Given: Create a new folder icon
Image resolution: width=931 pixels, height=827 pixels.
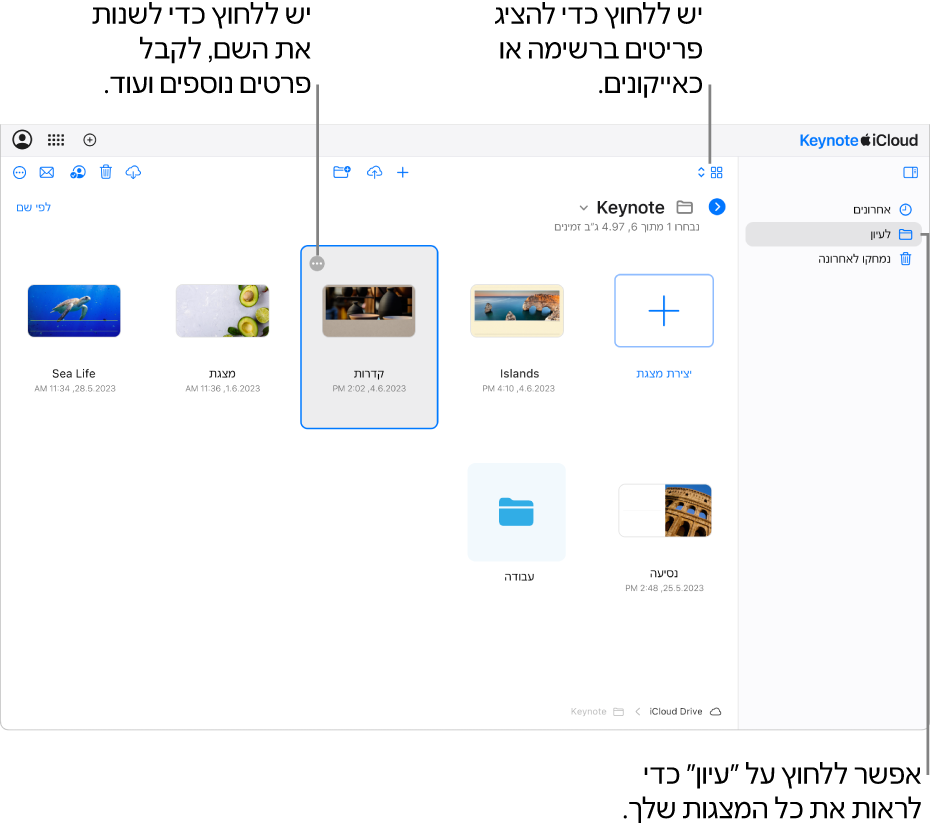Looking at the screenshot, I should [342, 172].
